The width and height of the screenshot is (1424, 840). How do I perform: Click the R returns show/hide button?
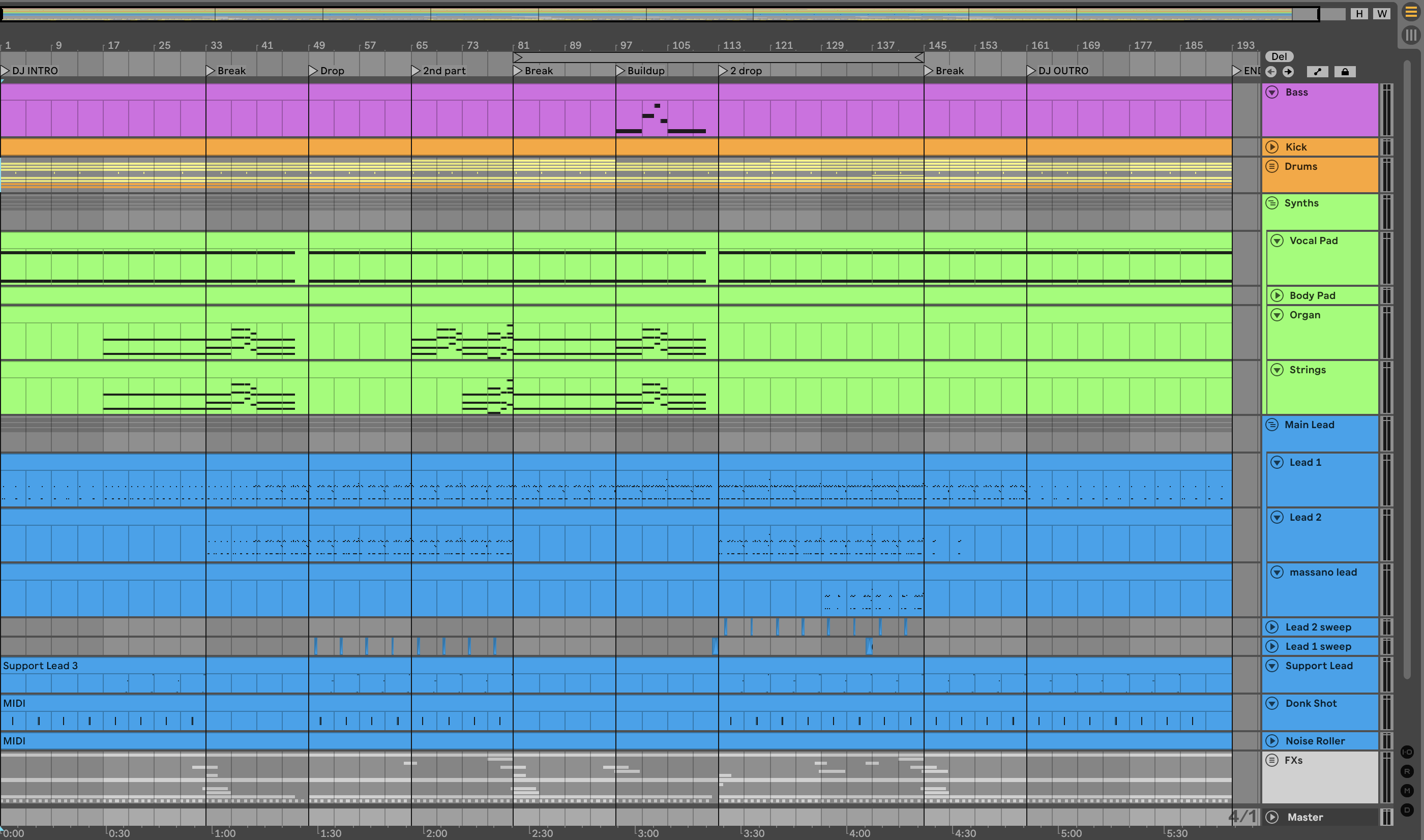[x=1407, y=771]
